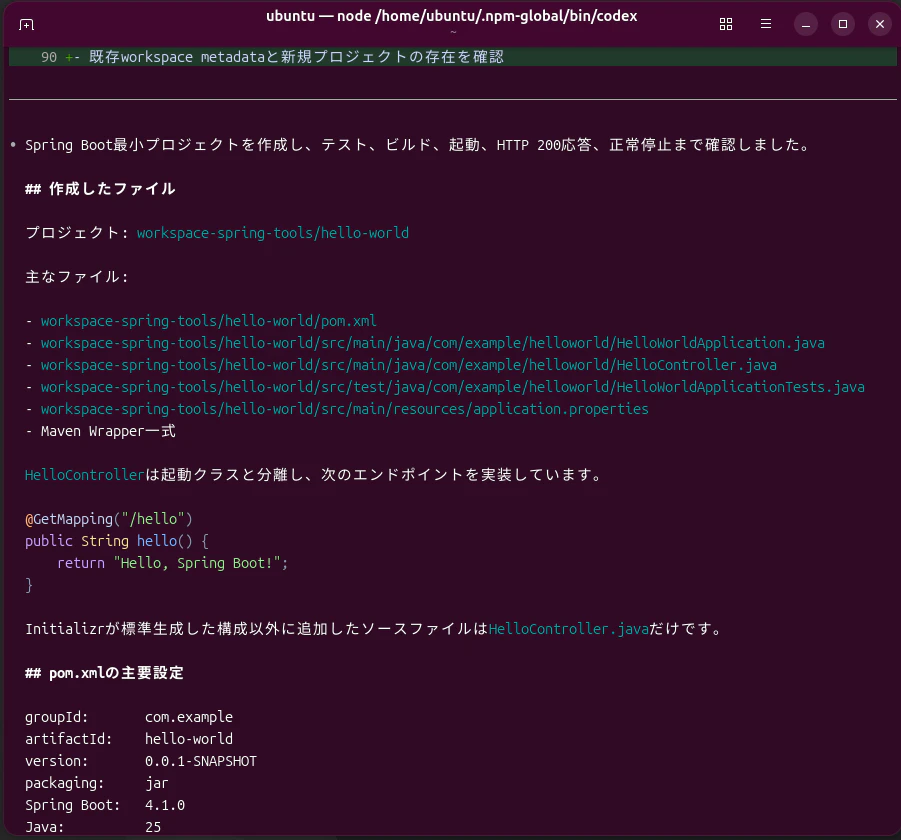Screen dimensions: 901x840
Task: Open the HelloWorldApplication.java path
Action: 433,343
